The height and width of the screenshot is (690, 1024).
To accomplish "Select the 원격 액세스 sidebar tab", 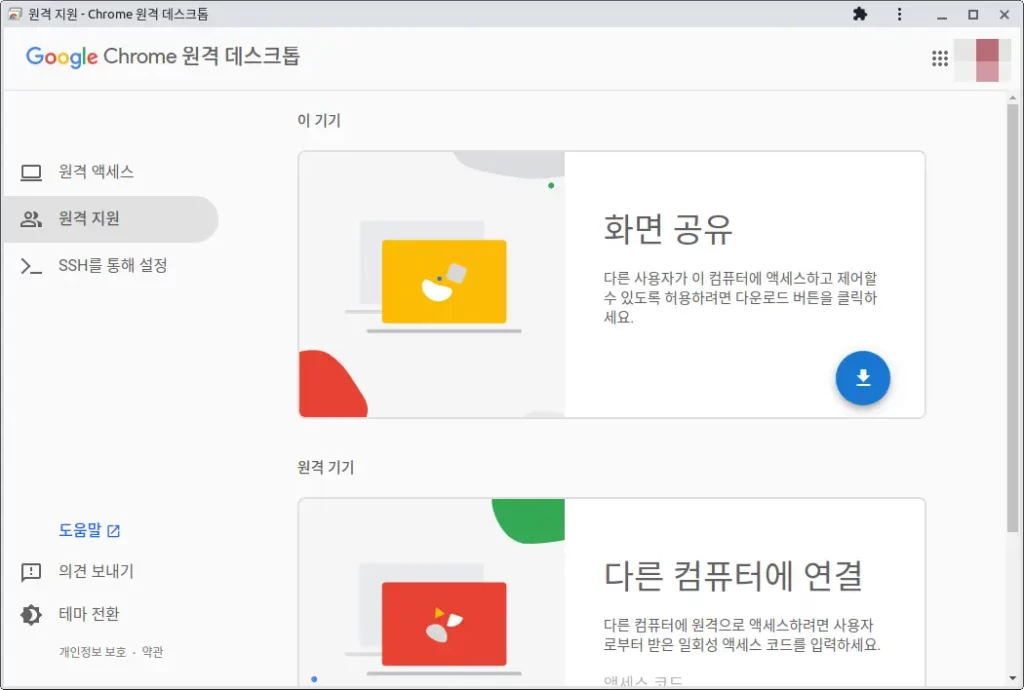I will (110, 172).
